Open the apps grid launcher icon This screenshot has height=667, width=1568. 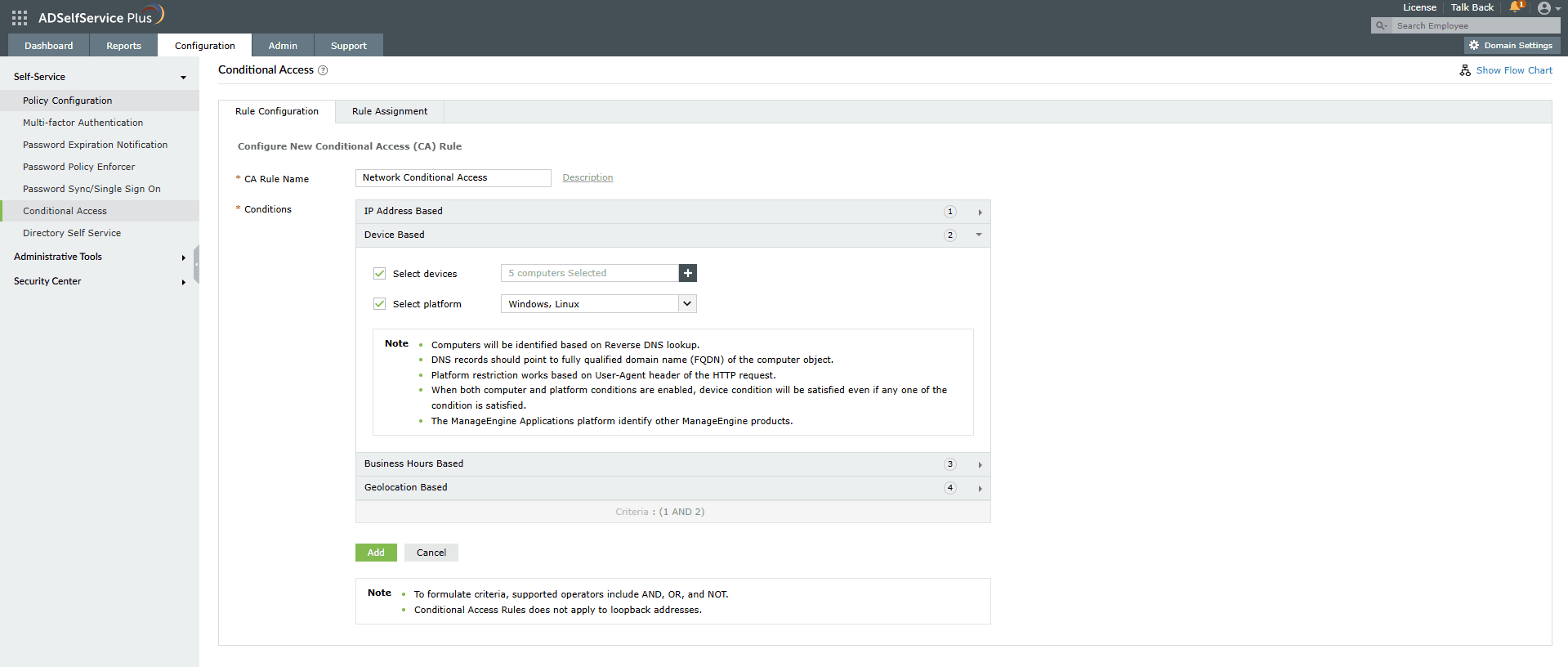20,17
